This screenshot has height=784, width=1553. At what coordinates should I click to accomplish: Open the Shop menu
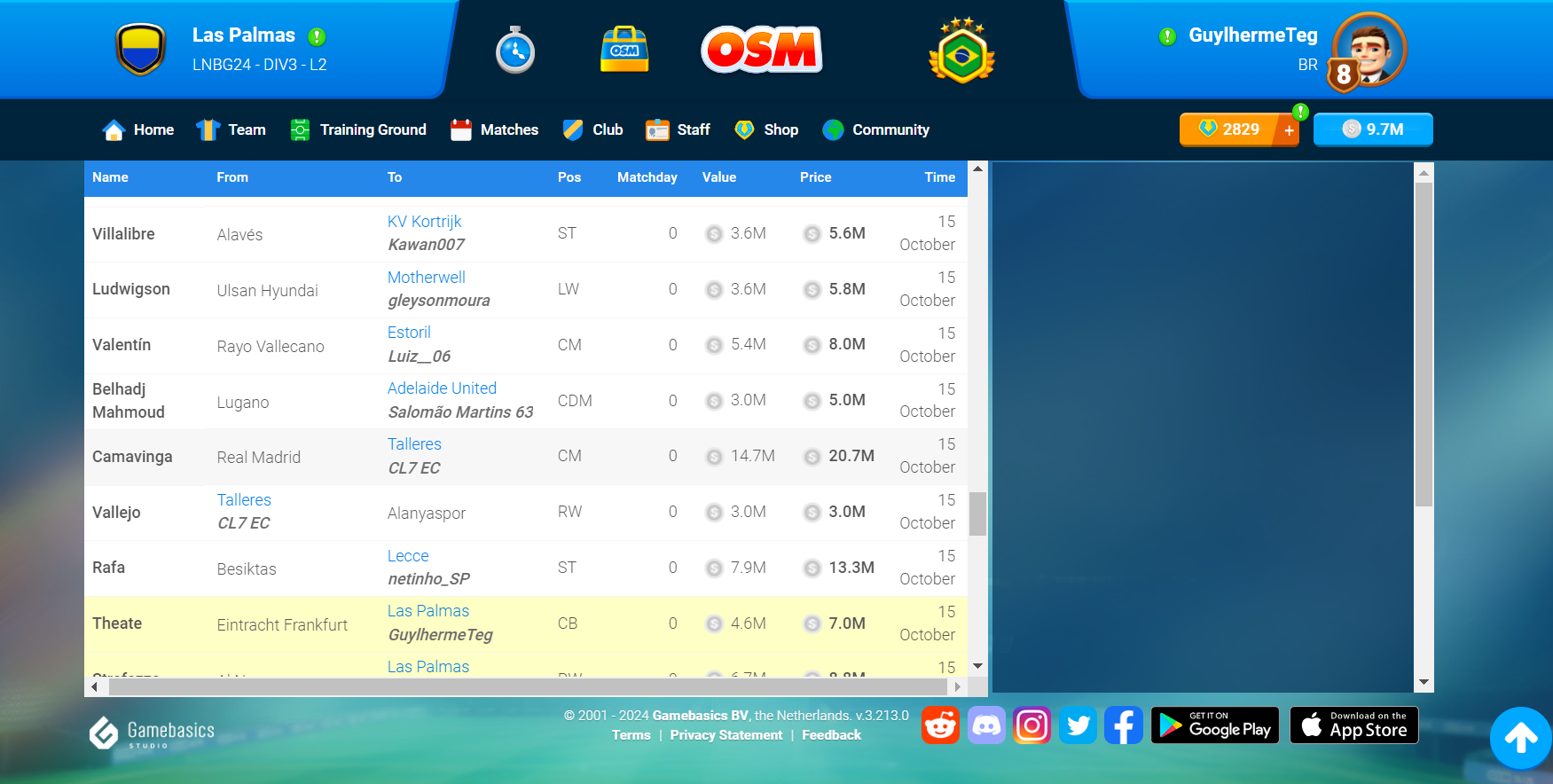766,129
